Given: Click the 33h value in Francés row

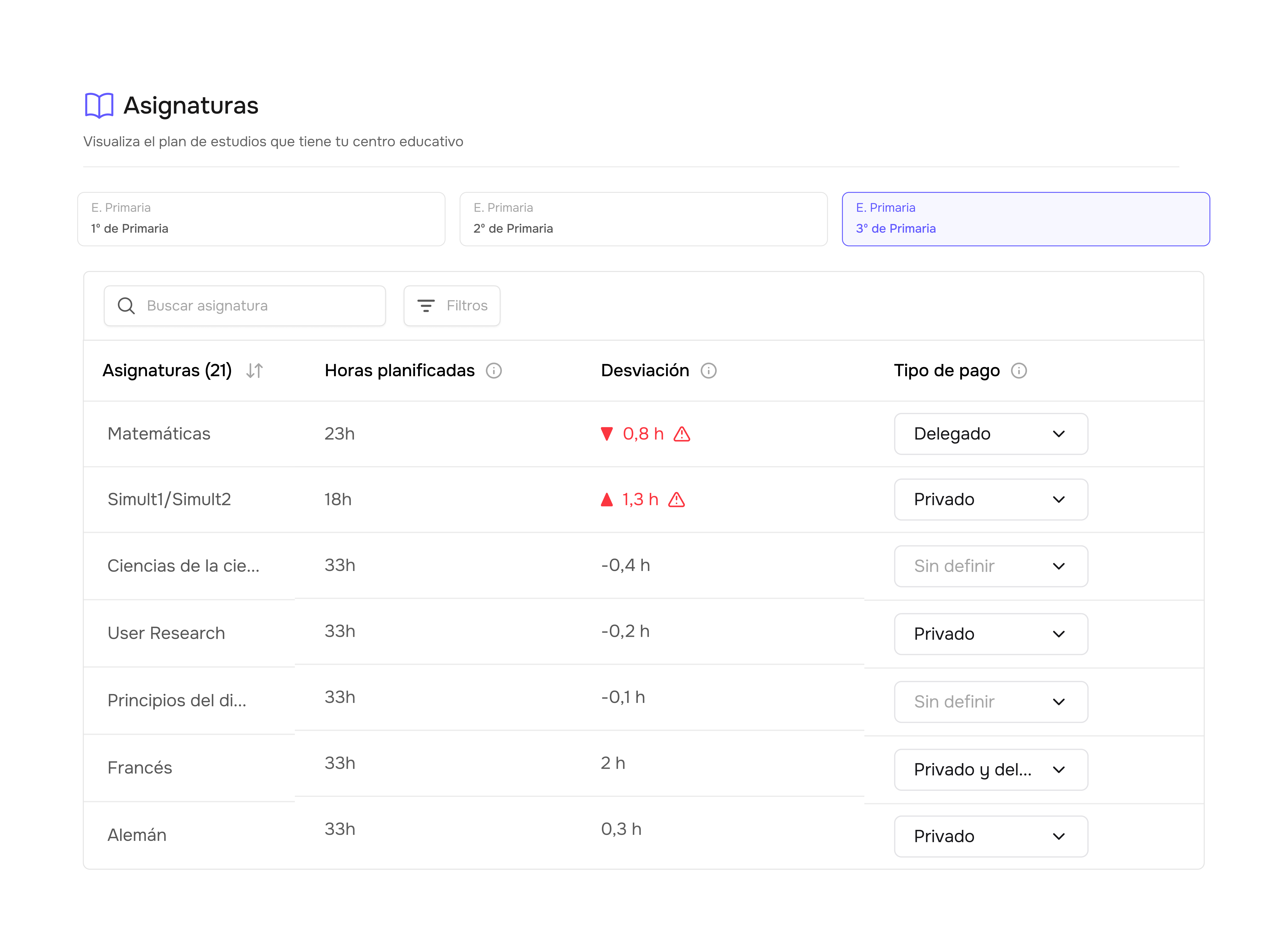Looking at the screenshot, I should click(340, 763).
